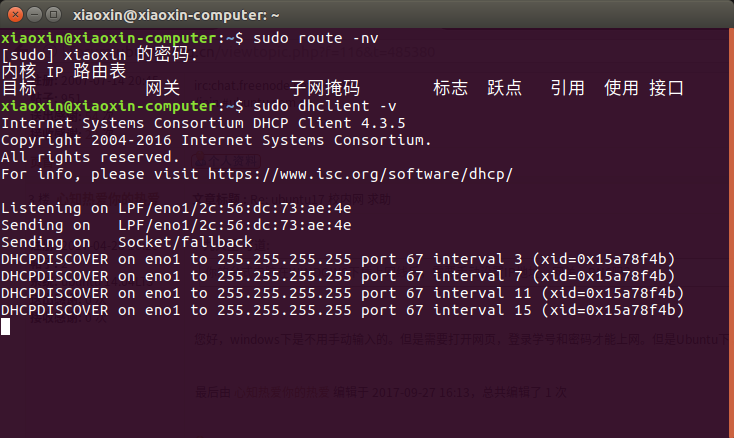Open the isc.org software dhcp URL

360,174
